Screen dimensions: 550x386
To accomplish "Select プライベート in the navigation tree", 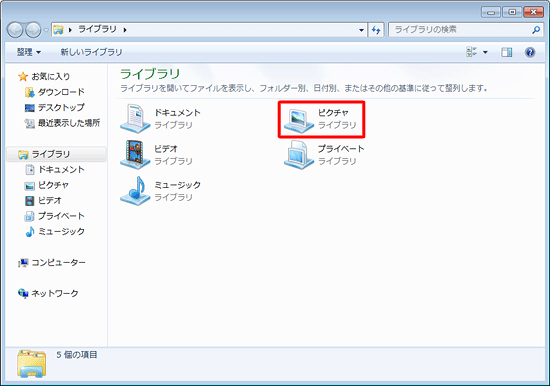I will tap(55, 216).
